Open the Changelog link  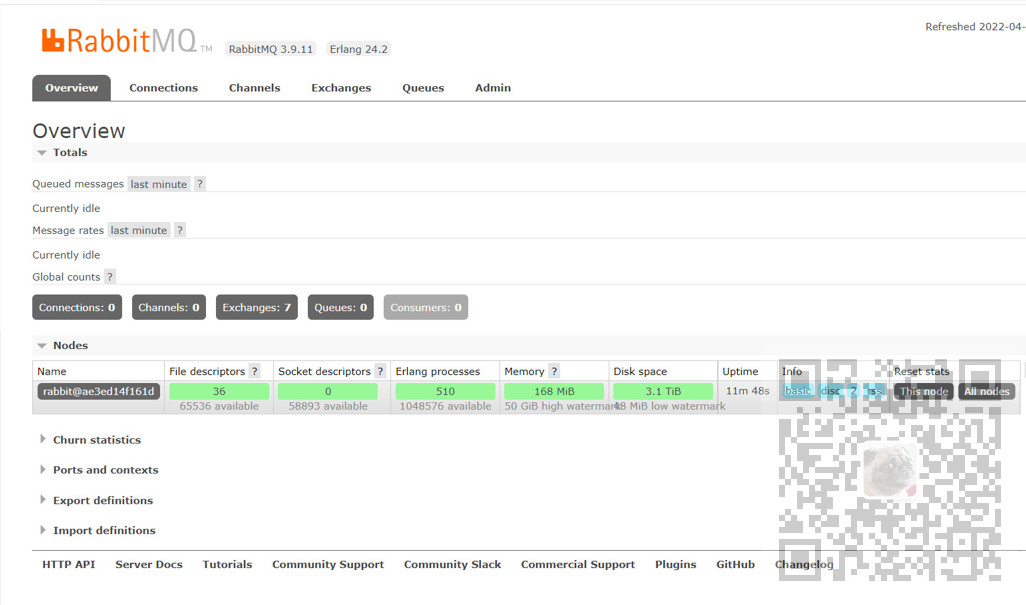[804, 564]
